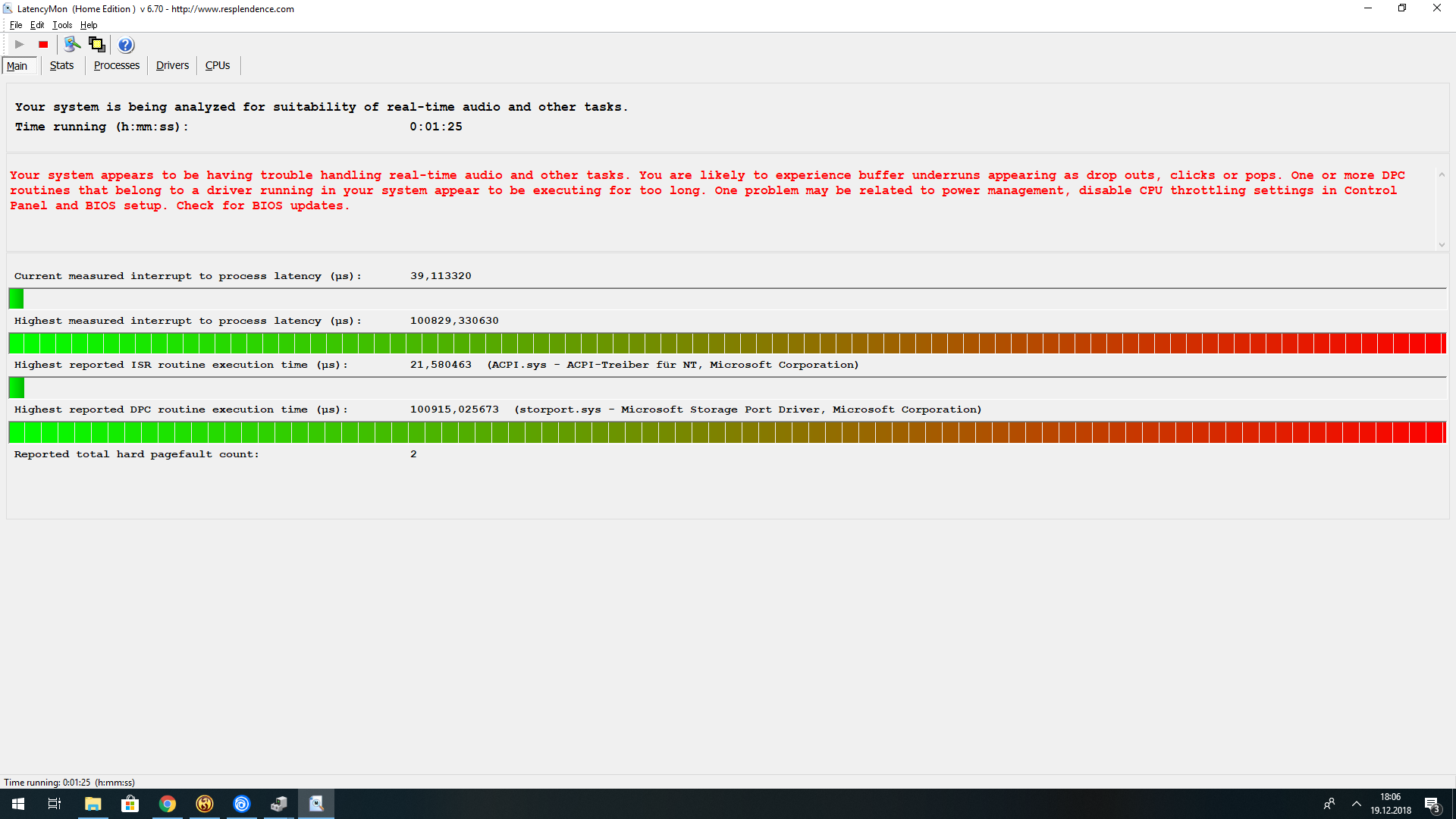
Task: Open the Action Center notifications icon
Action: pos(1432,804)
